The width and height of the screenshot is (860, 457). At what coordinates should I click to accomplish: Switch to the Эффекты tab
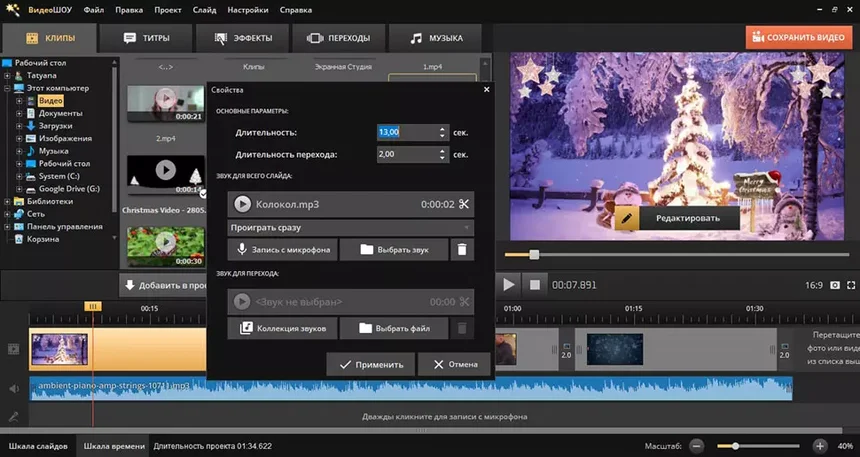[x=242, y=38]
